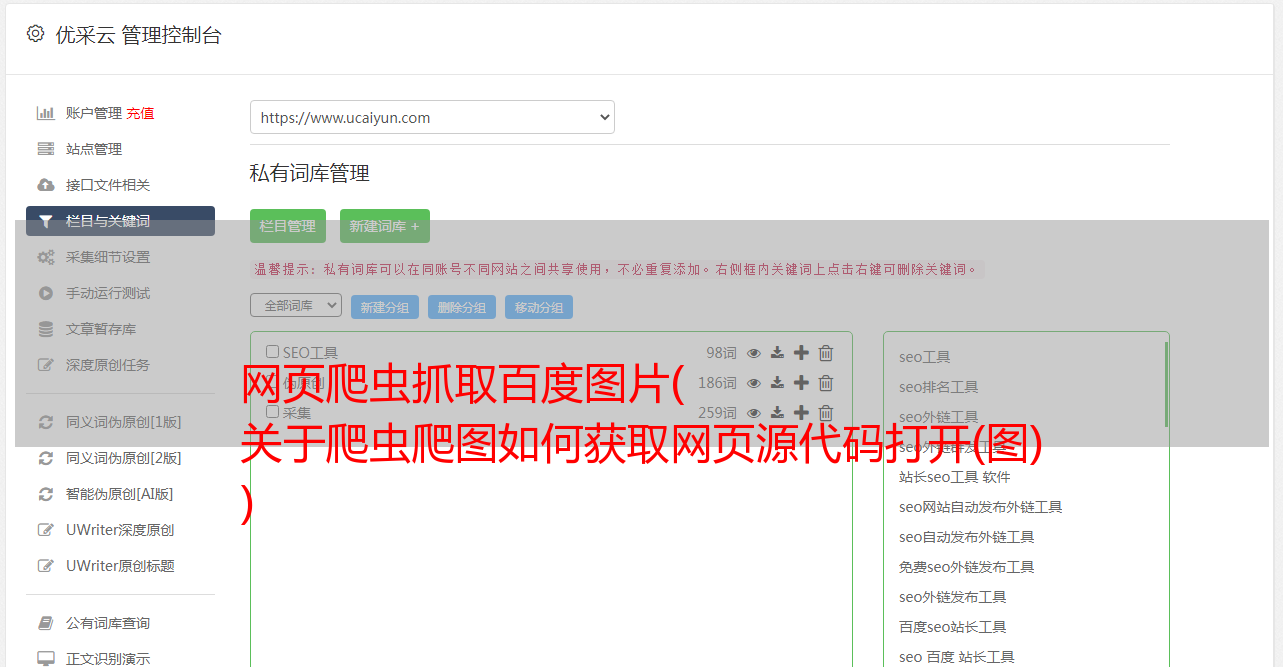1283x667 pixels.
Task: Click the 删除分组 button
Action: tap(462, 307)
